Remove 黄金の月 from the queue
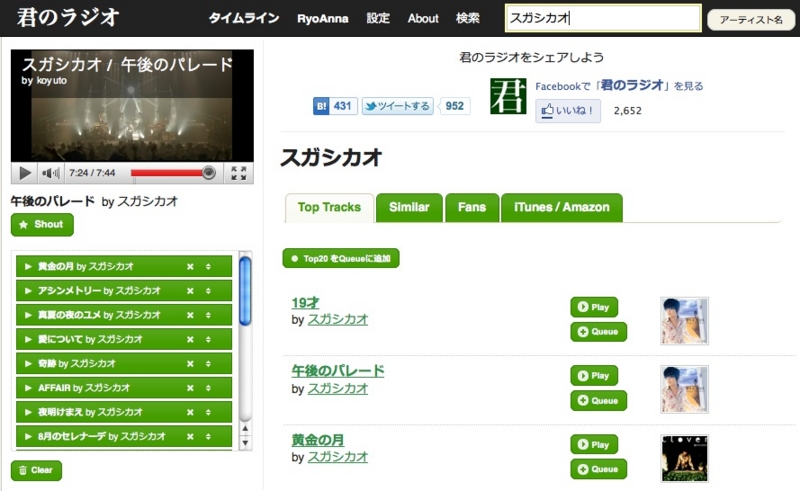The image size is (800, 491). 190,266
